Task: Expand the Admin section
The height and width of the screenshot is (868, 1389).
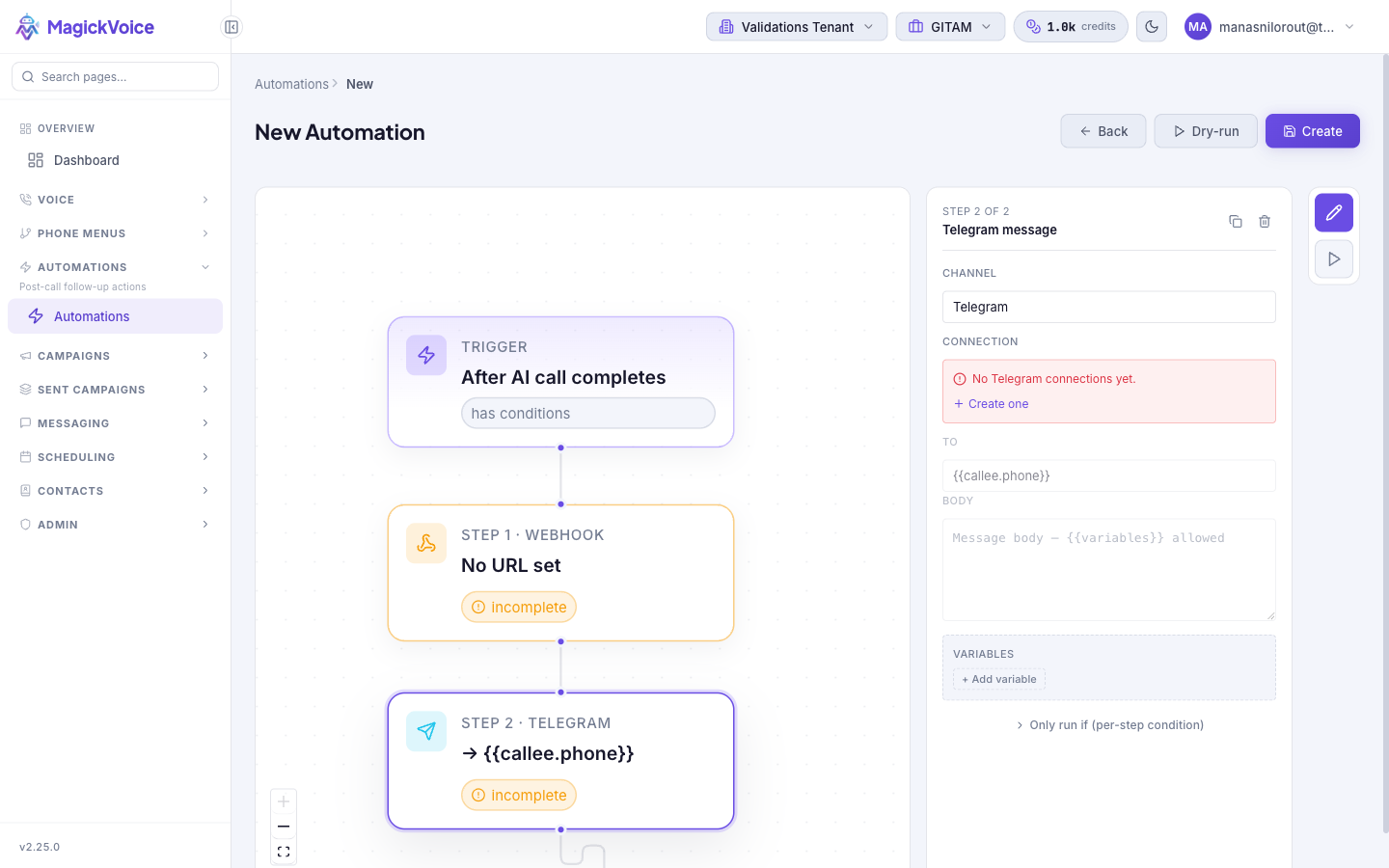Action: coord(115,525)
